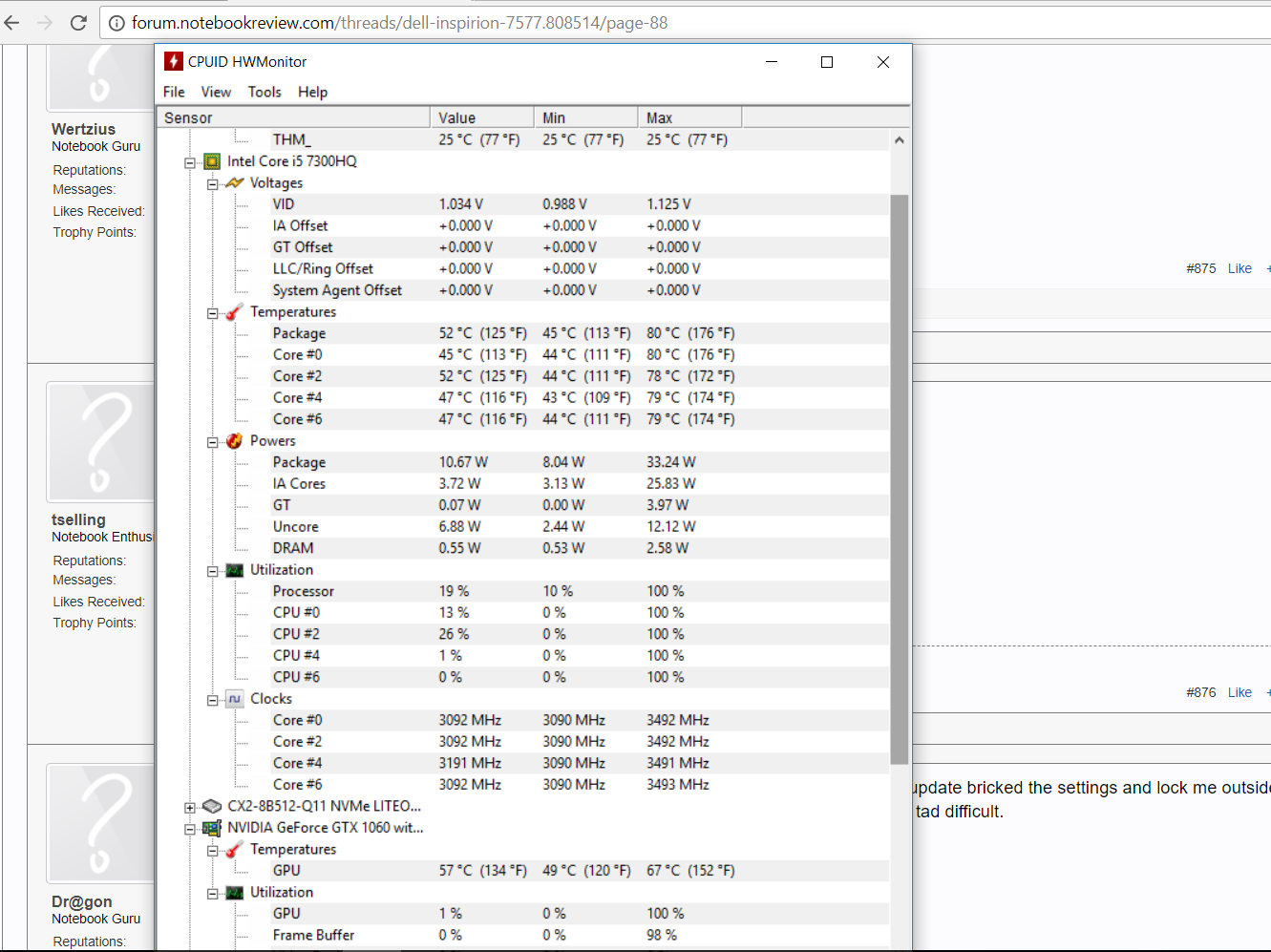Open the Tools menu

coord(265,92)
